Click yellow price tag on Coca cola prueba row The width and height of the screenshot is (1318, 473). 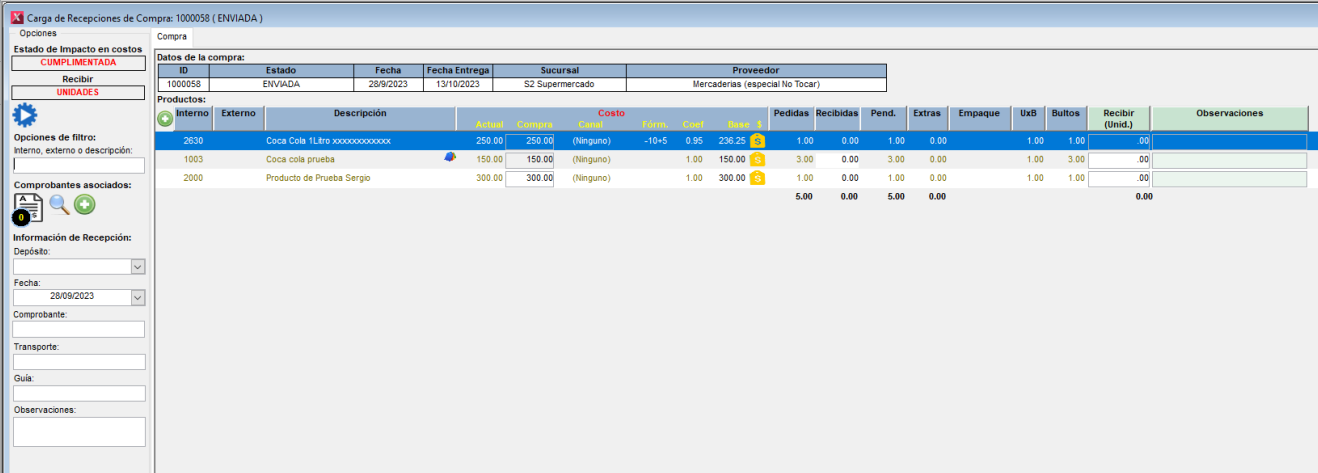pyautogui.click(x=757, y=160)
